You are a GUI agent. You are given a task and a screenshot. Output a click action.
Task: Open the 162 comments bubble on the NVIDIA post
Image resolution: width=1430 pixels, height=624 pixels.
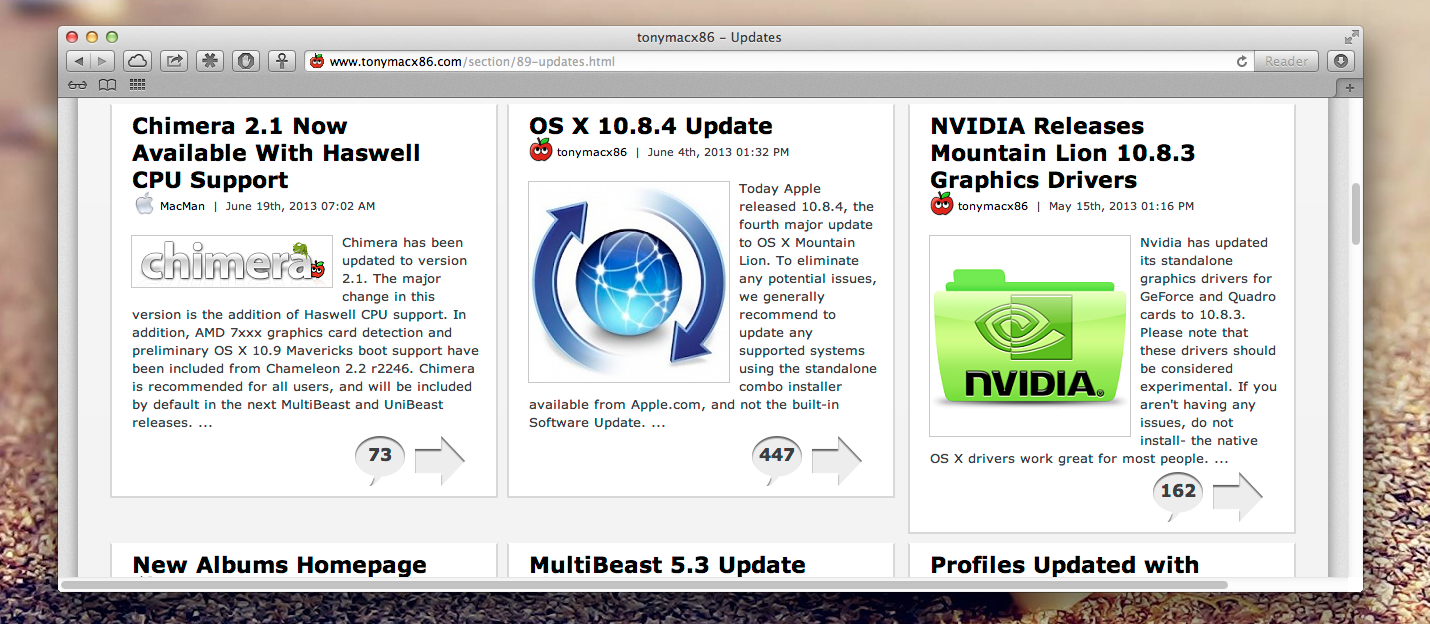coord(1178,495)
